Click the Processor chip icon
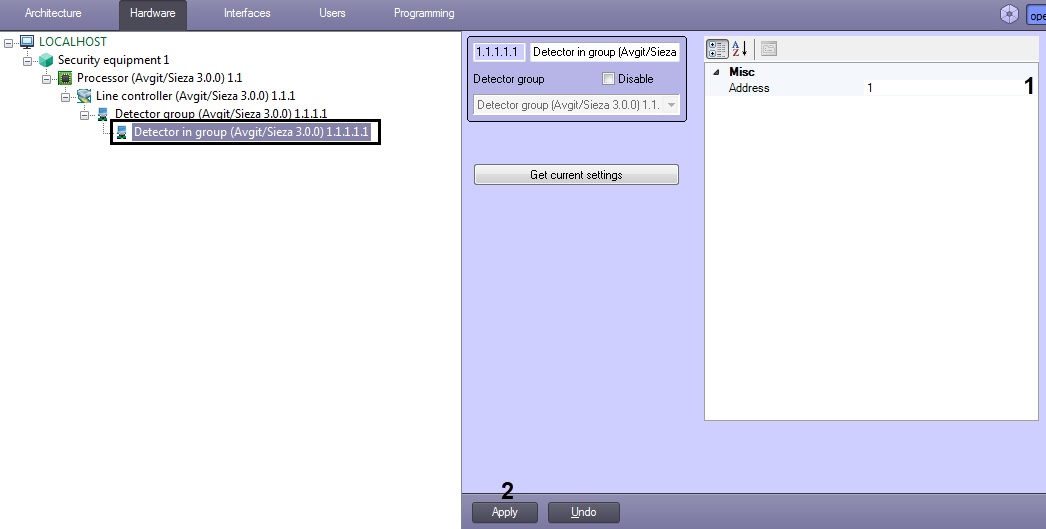 pyautogui.click(x=65, y=78)
